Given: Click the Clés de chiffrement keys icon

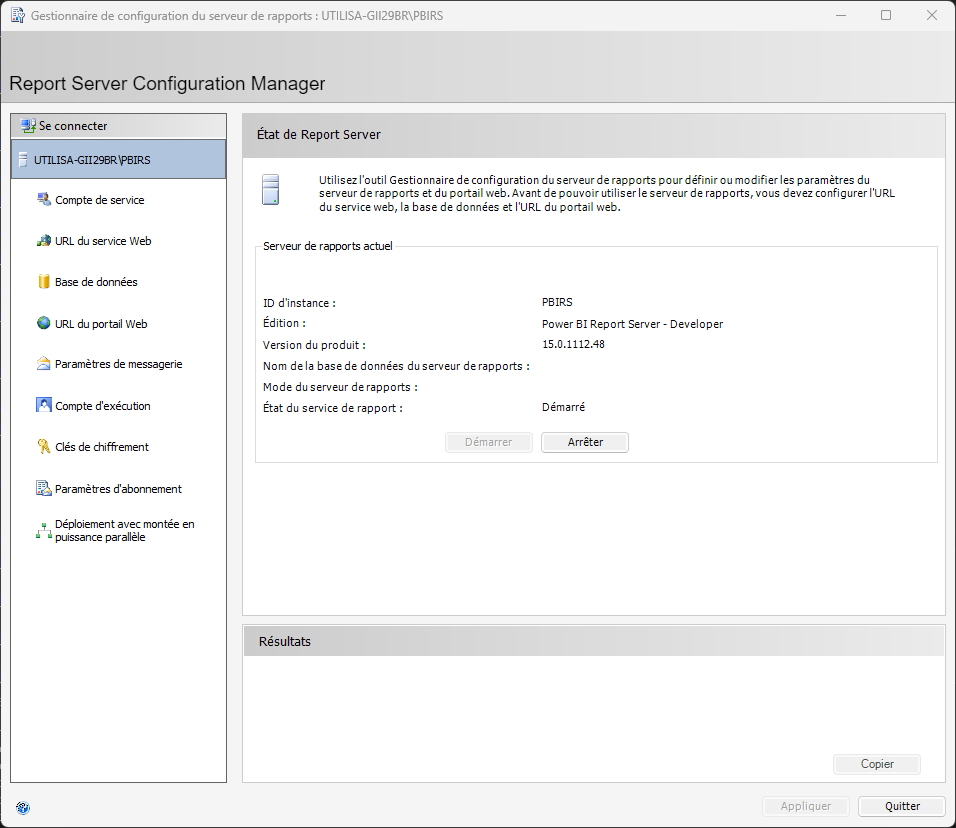Looking at the screenshot, I should click(44, 447).
